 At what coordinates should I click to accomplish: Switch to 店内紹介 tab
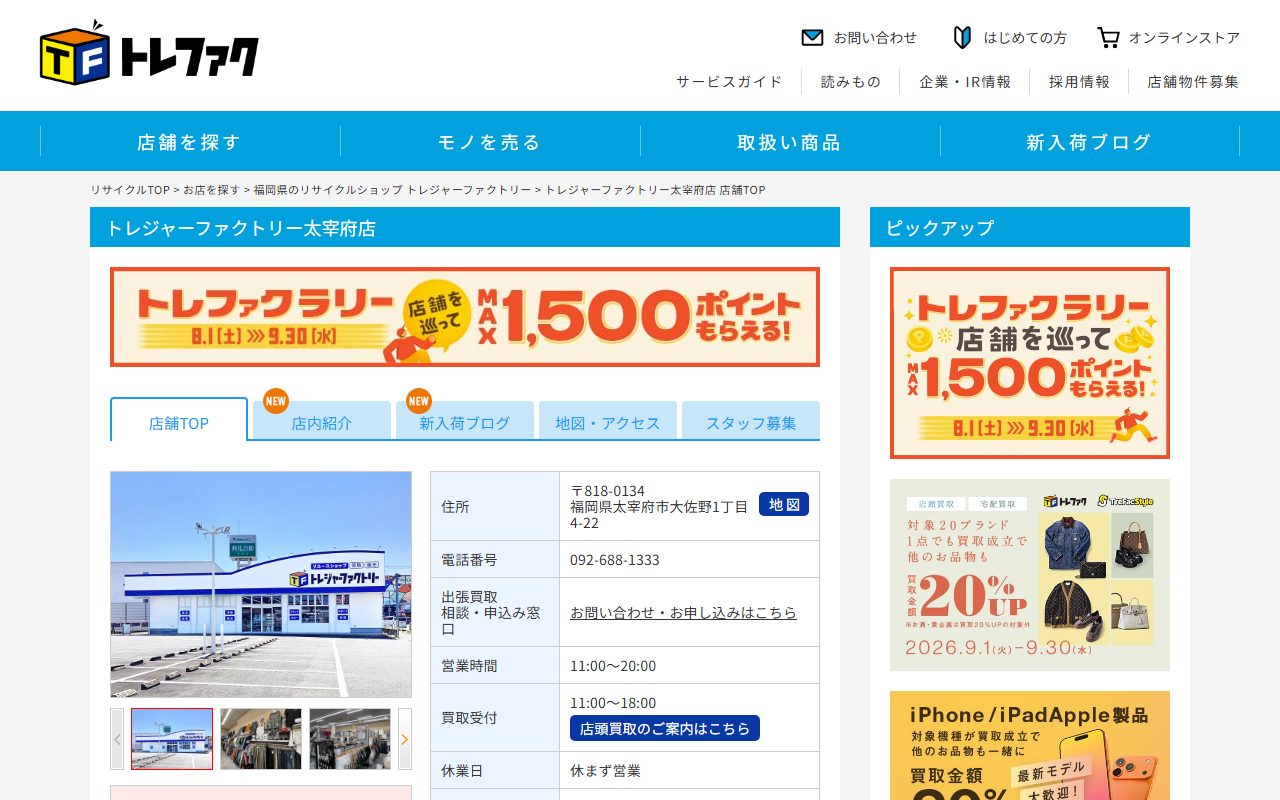[x=322, y=422]
